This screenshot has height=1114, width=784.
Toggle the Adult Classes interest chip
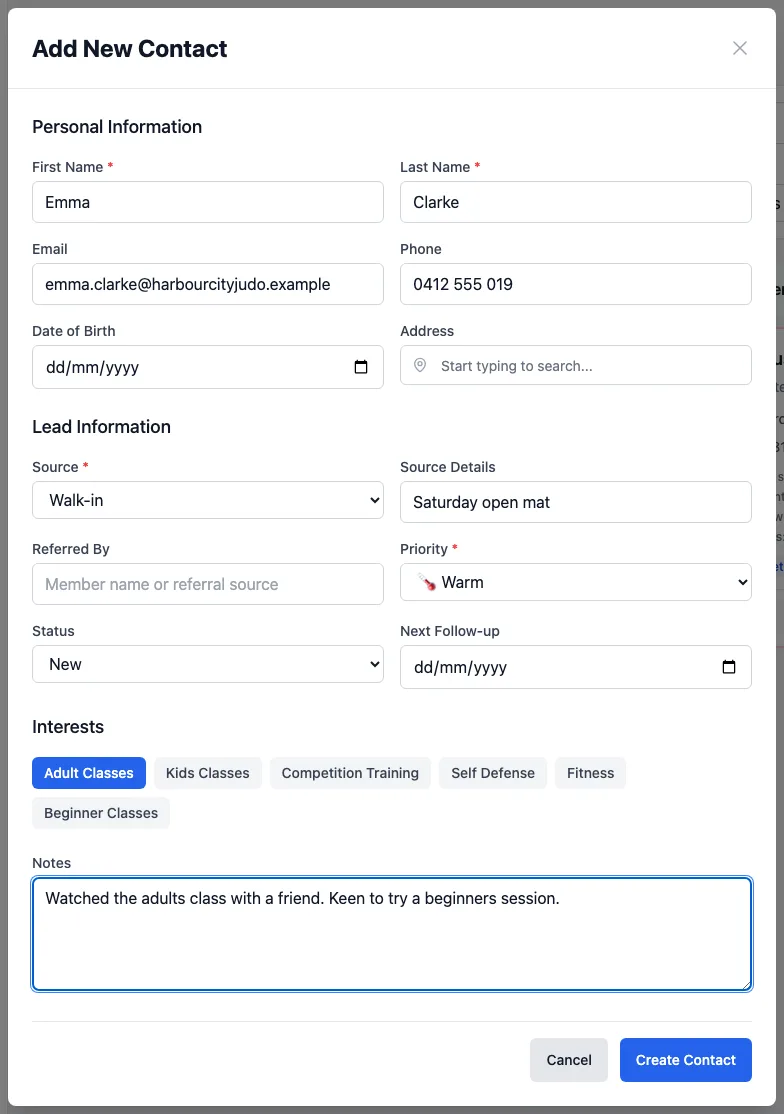coord(89,773)
